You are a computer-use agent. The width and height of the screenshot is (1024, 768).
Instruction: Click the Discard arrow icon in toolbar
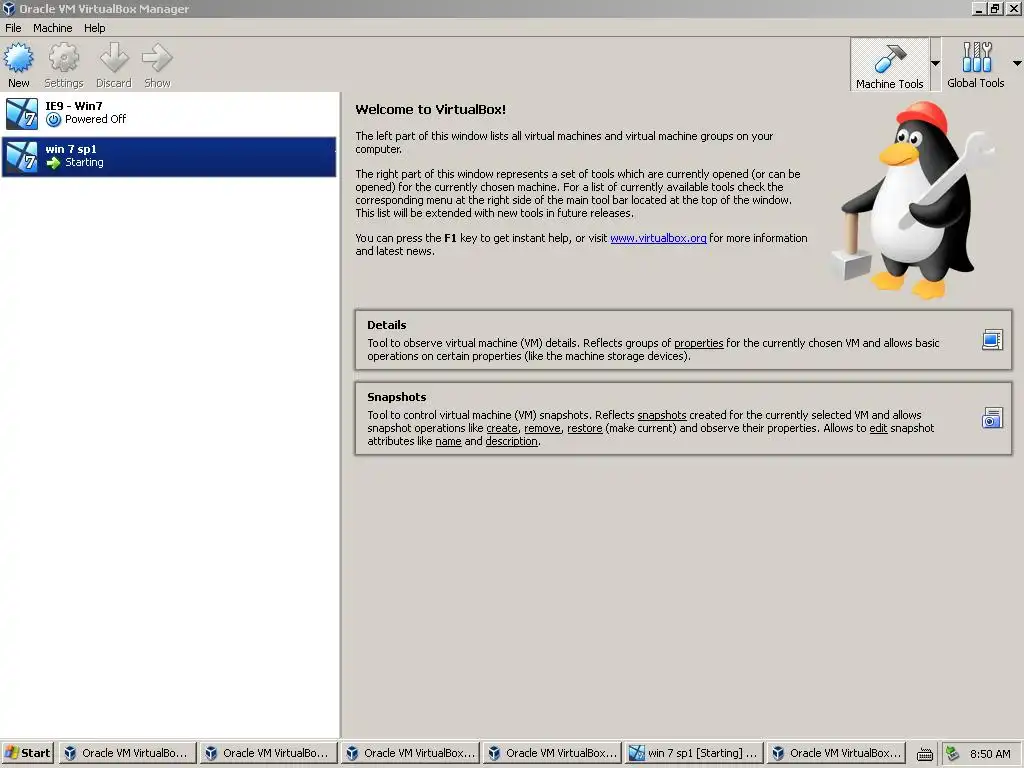(x=114, y=58)
